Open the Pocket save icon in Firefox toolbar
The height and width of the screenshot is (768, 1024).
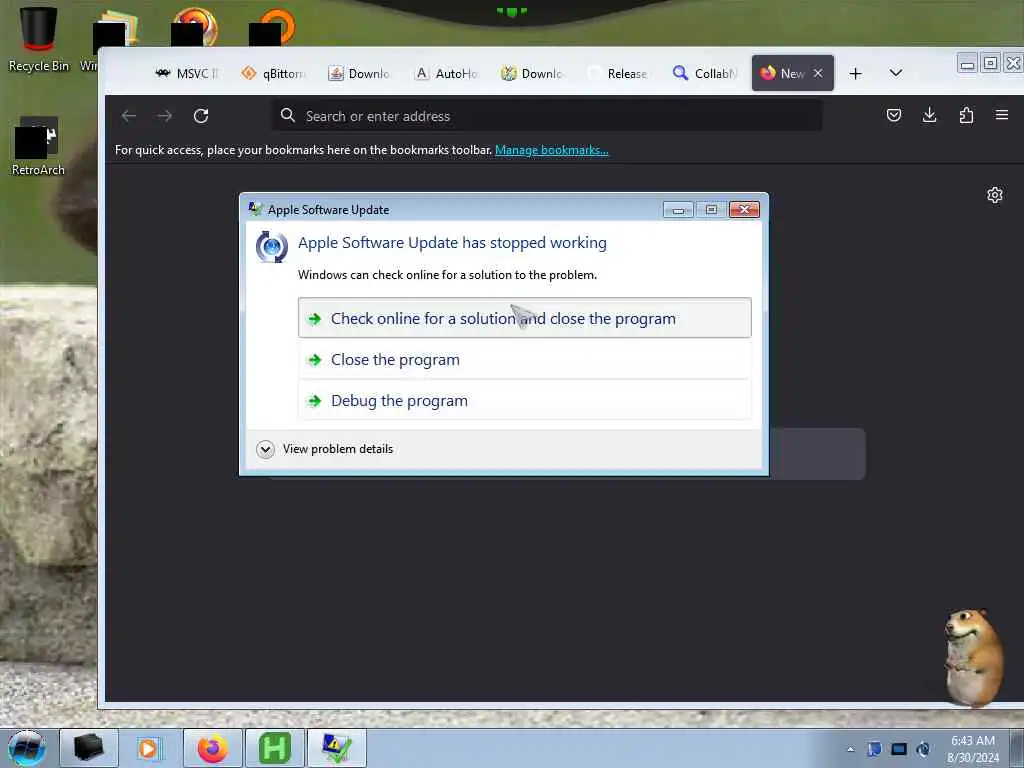(x=894, y=116)
